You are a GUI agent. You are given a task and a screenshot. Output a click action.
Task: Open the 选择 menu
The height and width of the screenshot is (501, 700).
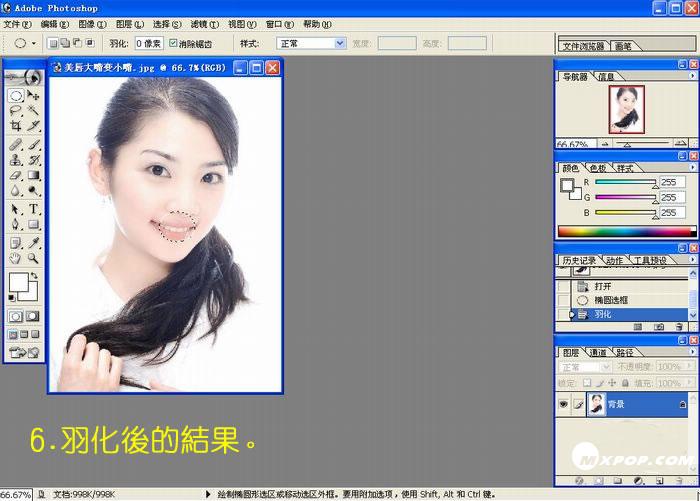tap(167, 24)
